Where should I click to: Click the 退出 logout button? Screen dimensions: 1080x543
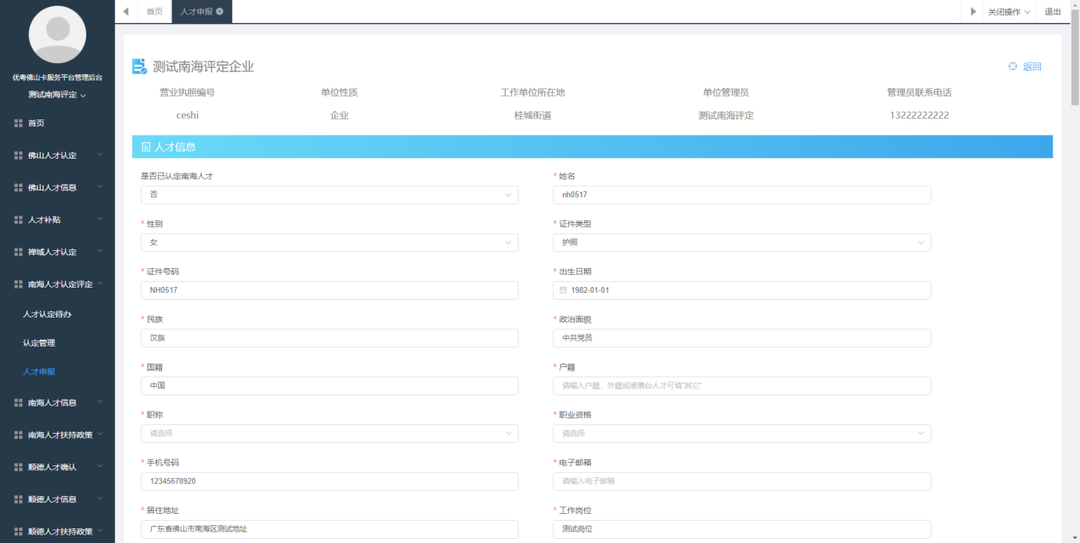[x=1053, y=12]
